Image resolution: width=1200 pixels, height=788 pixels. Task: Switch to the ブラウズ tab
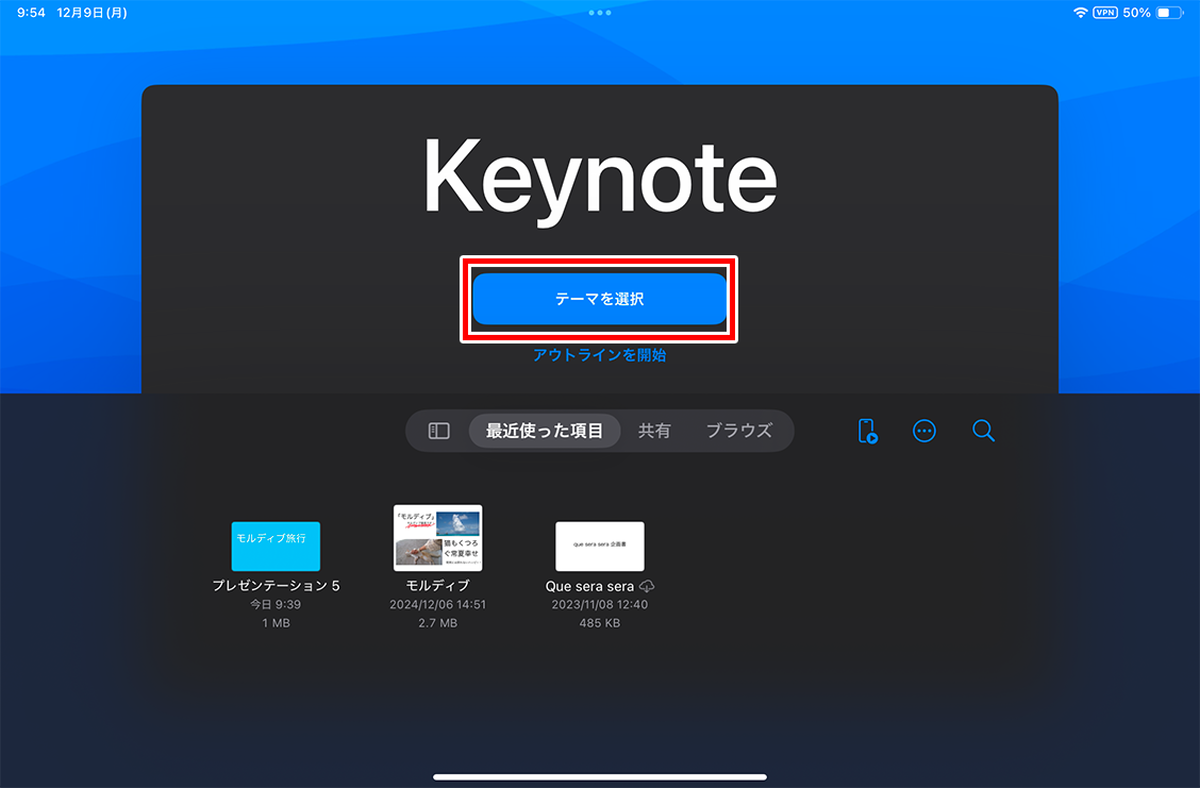click(x=739, y=431)
